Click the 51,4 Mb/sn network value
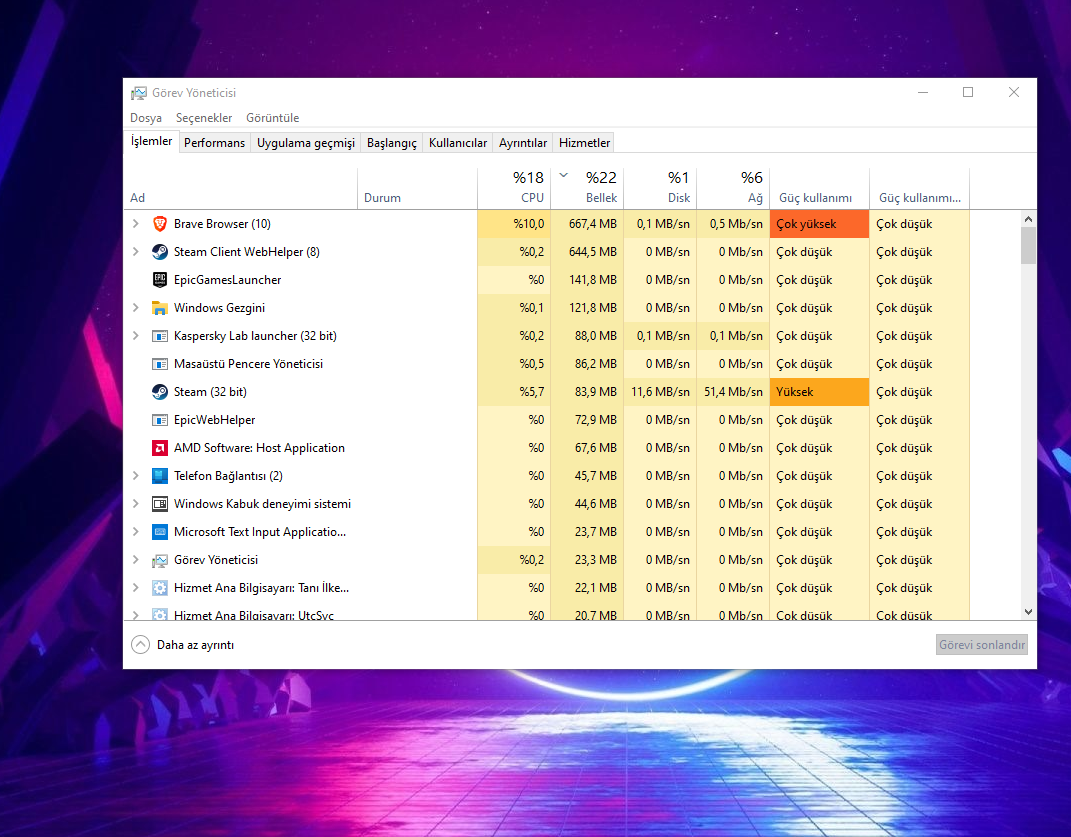 coord(734,392)
